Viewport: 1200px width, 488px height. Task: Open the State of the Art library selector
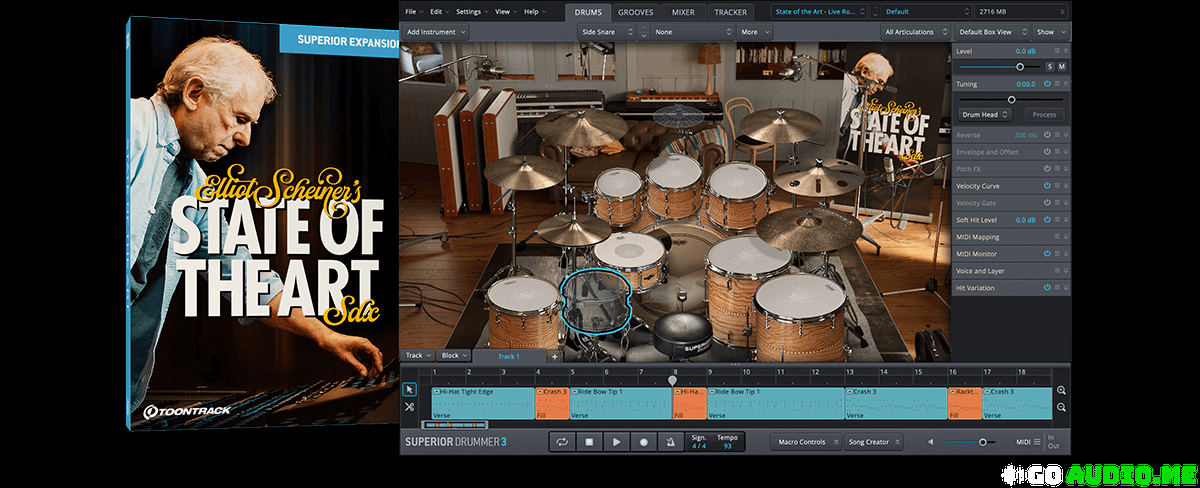coord(819,11)
